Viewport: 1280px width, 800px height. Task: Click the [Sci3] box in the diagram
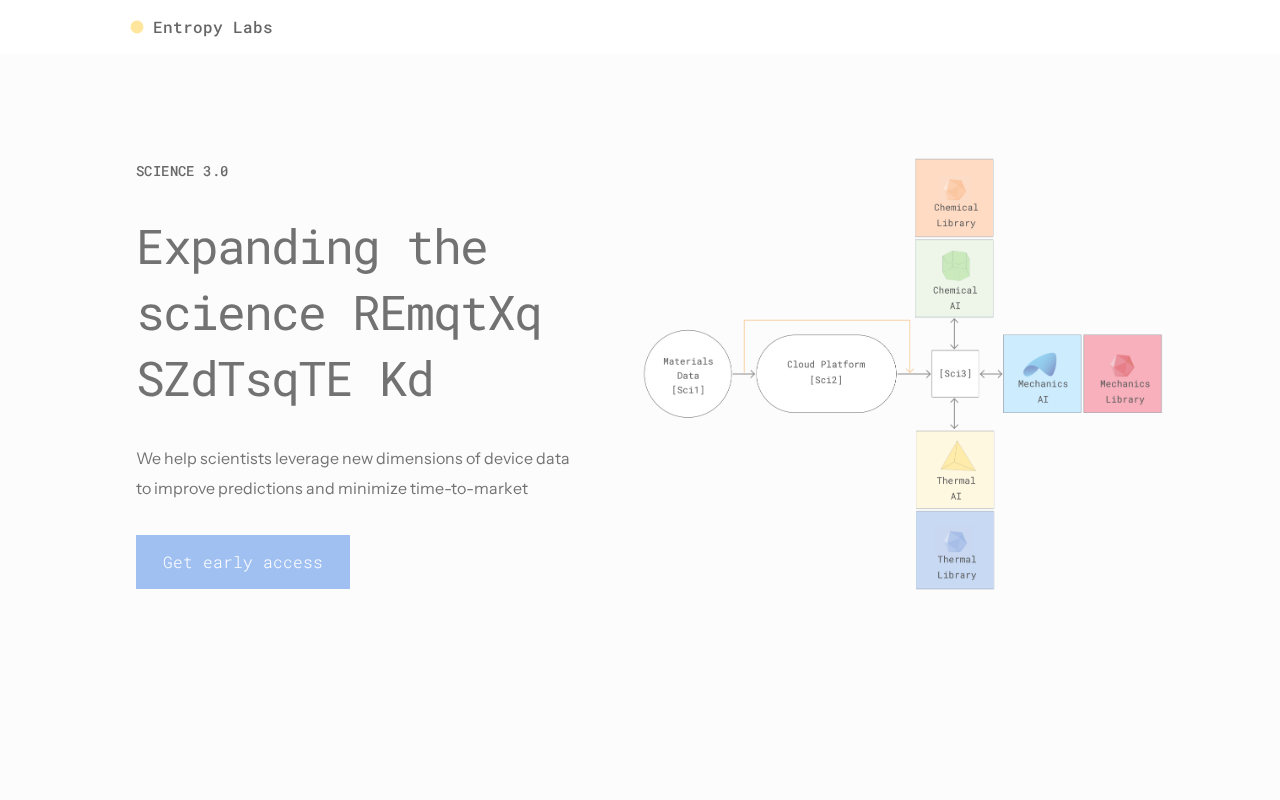(x=955, y=374)
